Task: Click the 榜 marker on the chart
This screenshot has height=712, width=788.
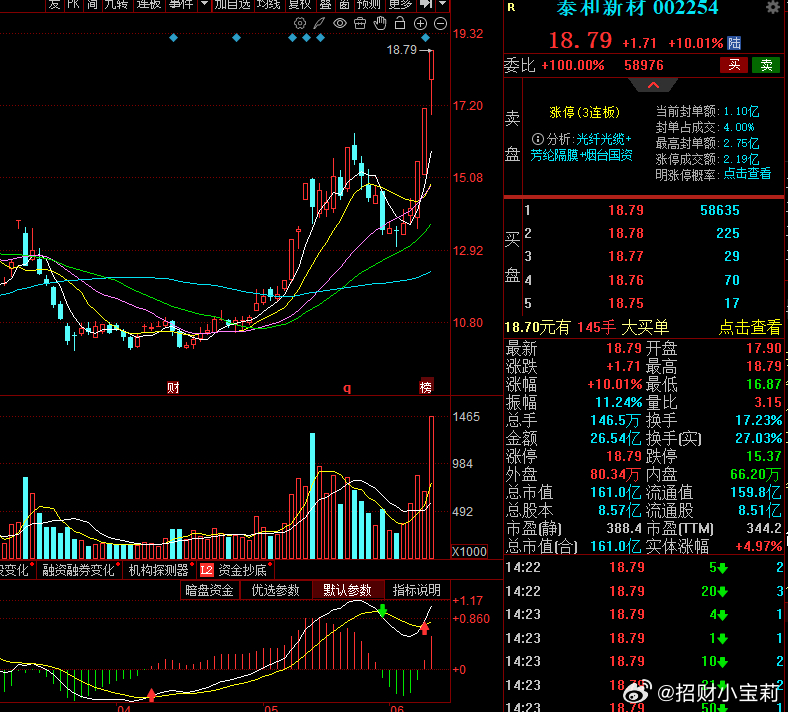Action: (426, 387)
